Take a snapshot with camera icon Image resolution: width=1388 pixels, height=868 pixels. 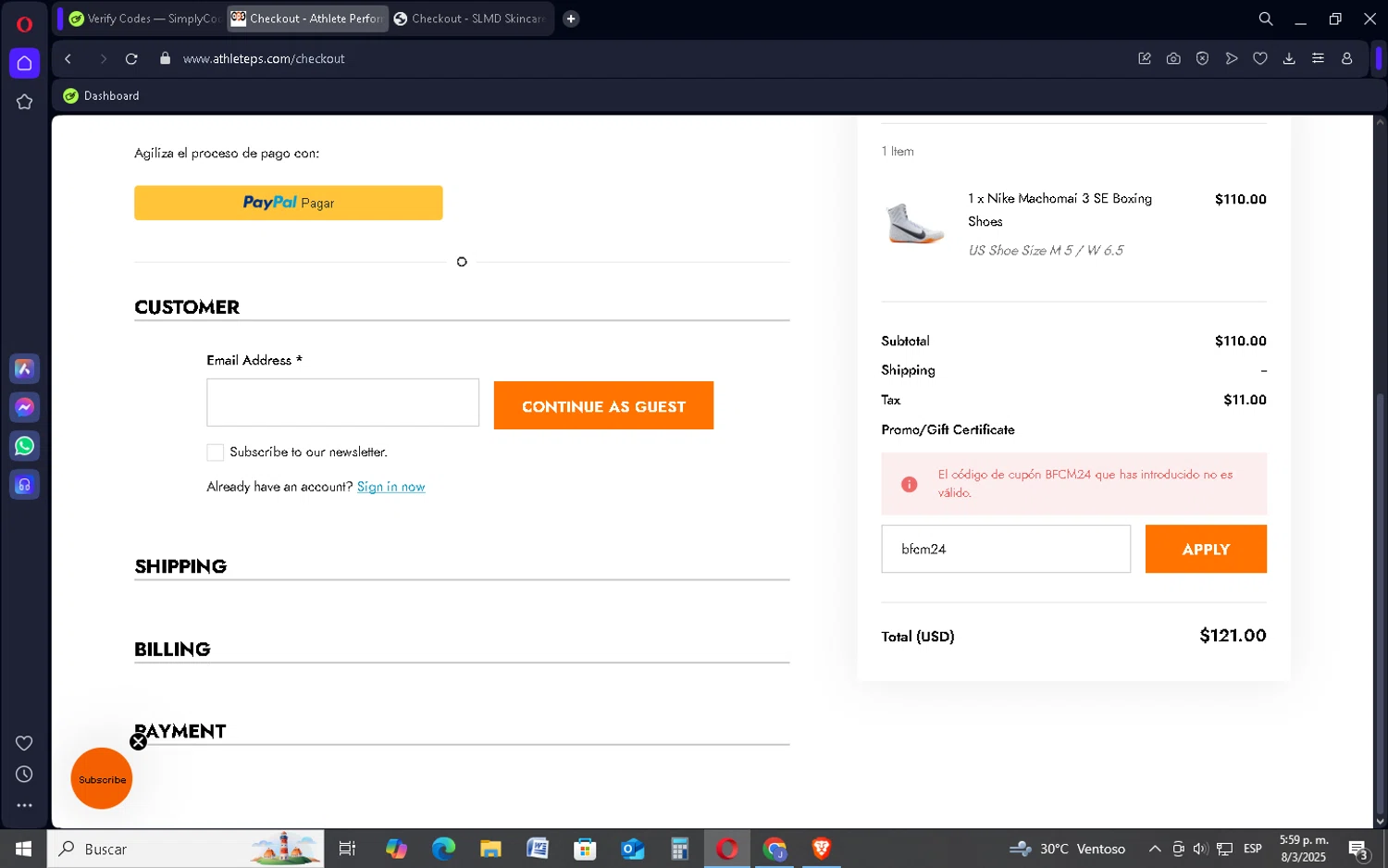(x=1173, y=58)
